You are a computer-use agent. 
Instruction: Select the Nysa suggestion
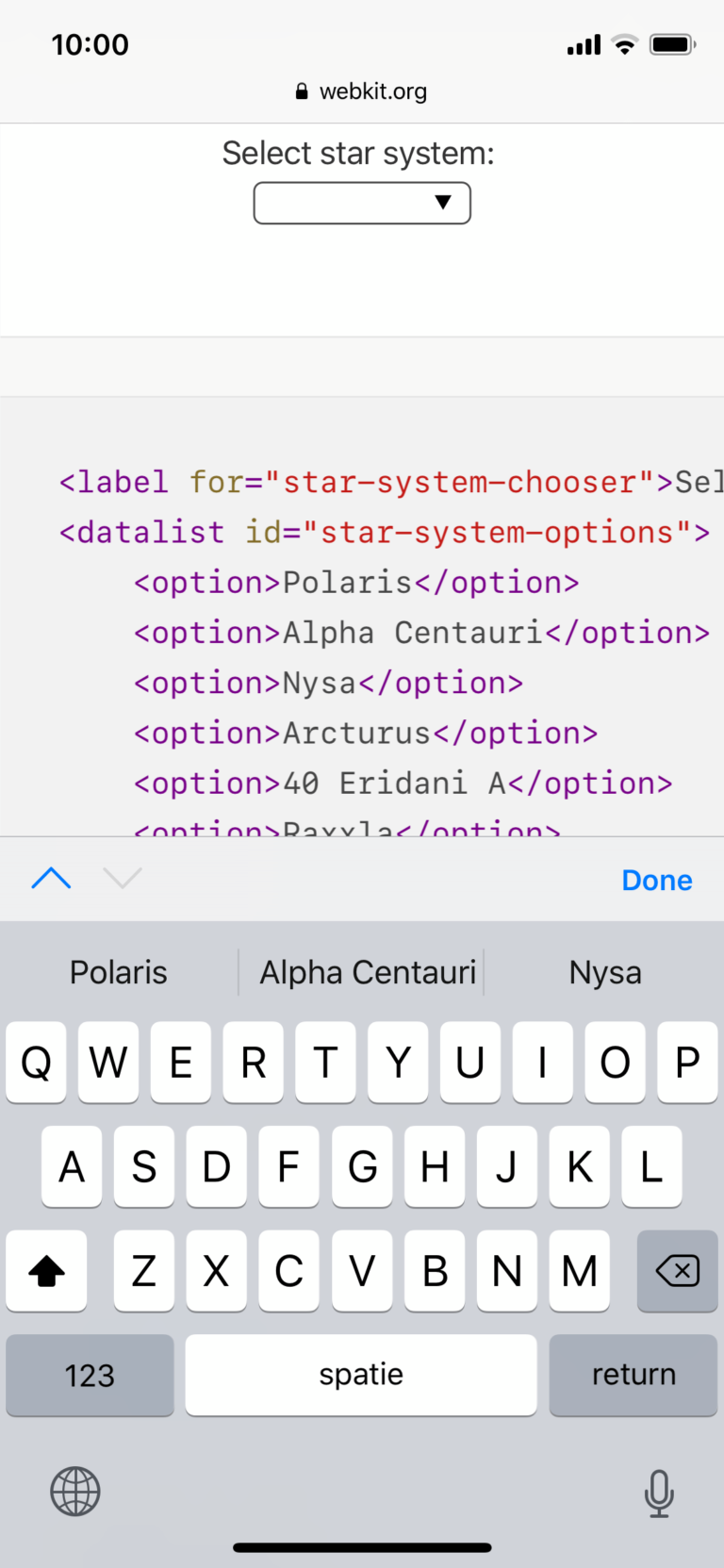click(x=605, y=971)
